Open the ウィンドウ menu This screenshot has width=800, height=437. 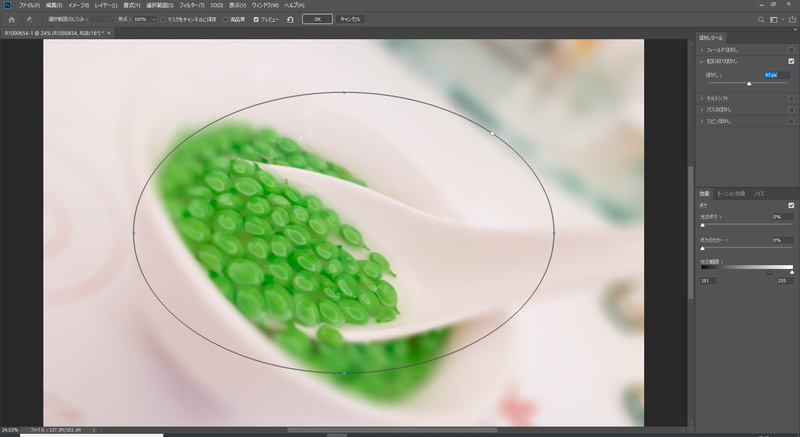[x=265, y=5]
